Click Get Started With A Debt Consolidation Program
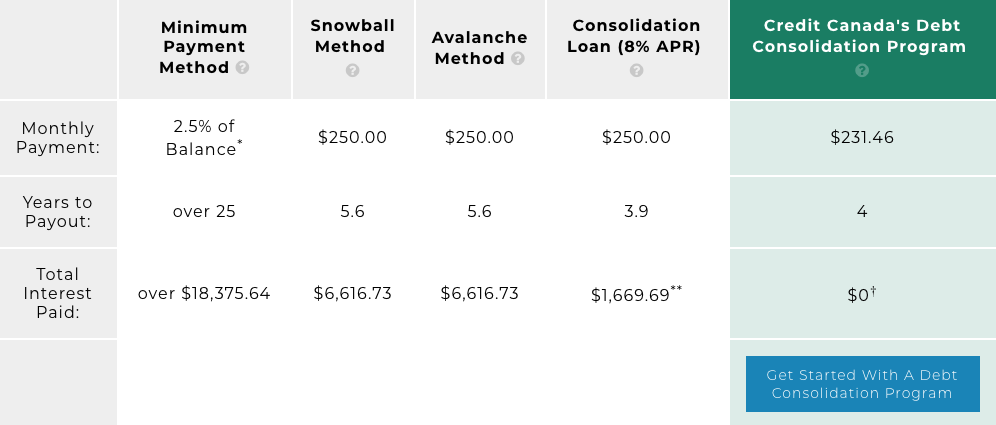Viewport: 996px width, 425px height. (863, 384)
